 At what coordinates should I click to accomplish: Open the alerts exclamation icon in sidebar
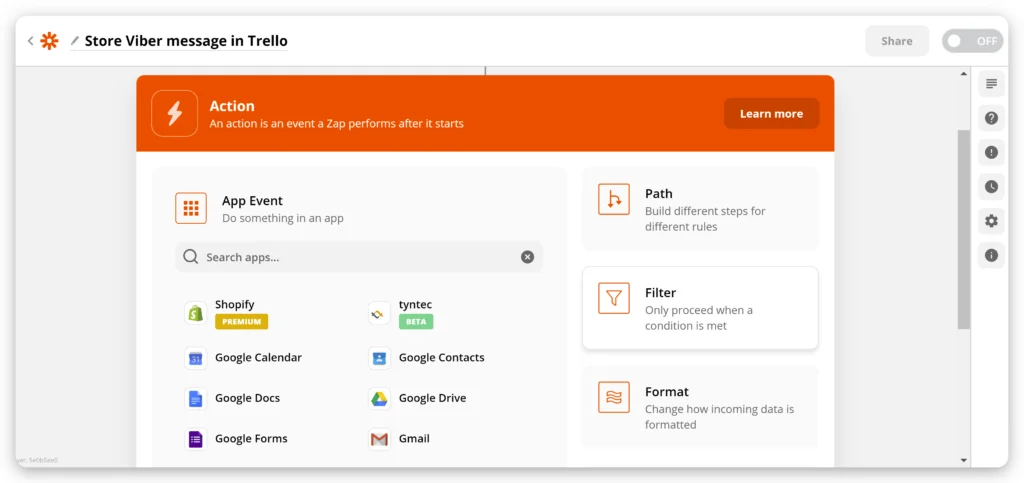pos(991,152)
